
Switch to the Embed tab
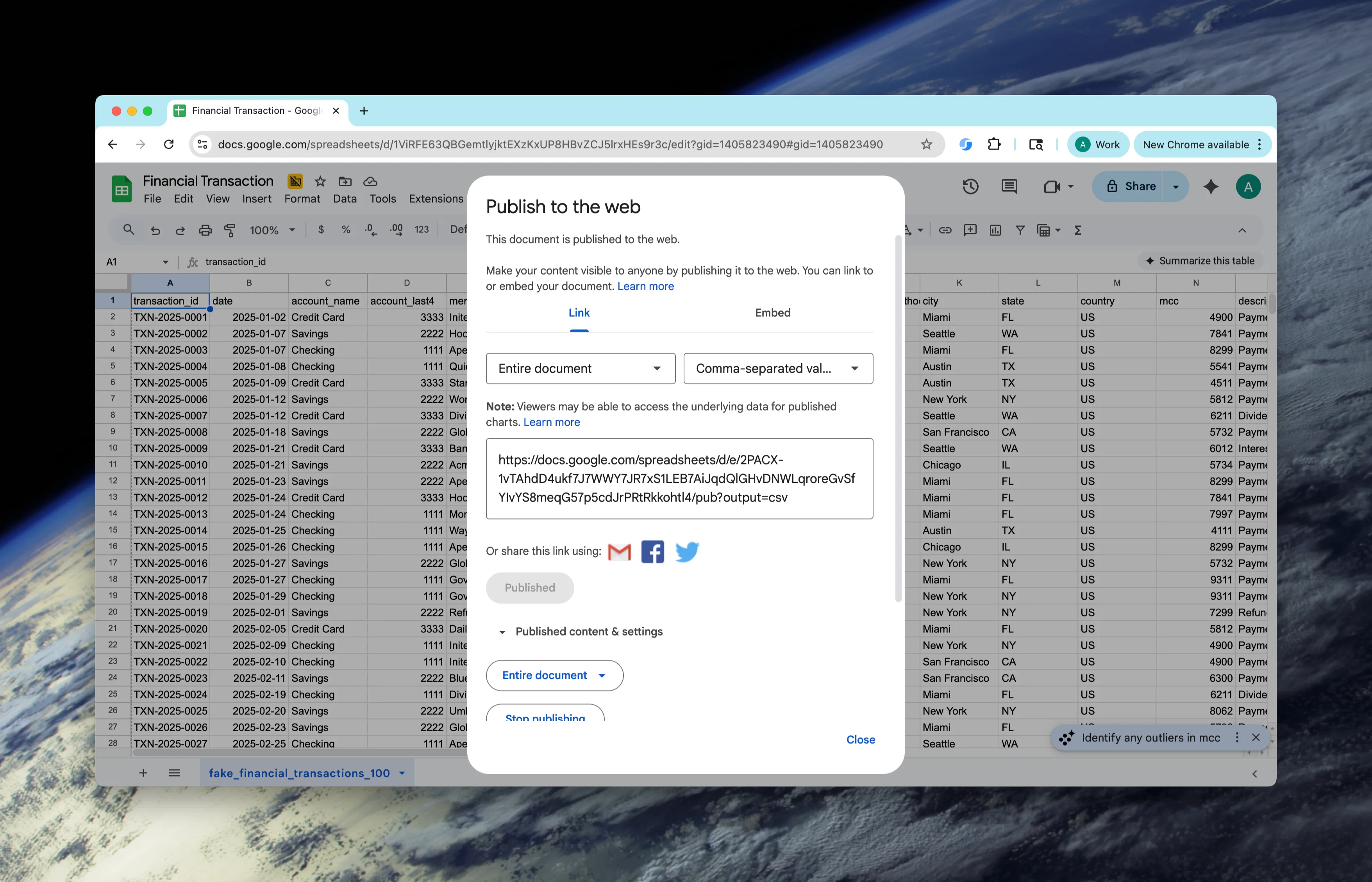point(772,313)
